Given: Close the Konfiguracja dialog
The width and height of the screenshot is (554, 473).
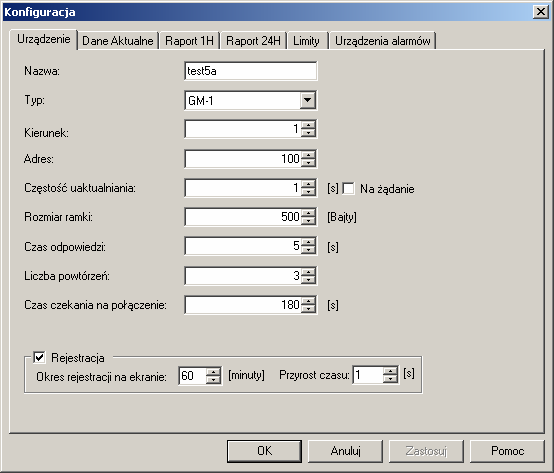Looking at the screenshot, I should tap(541, 12).
